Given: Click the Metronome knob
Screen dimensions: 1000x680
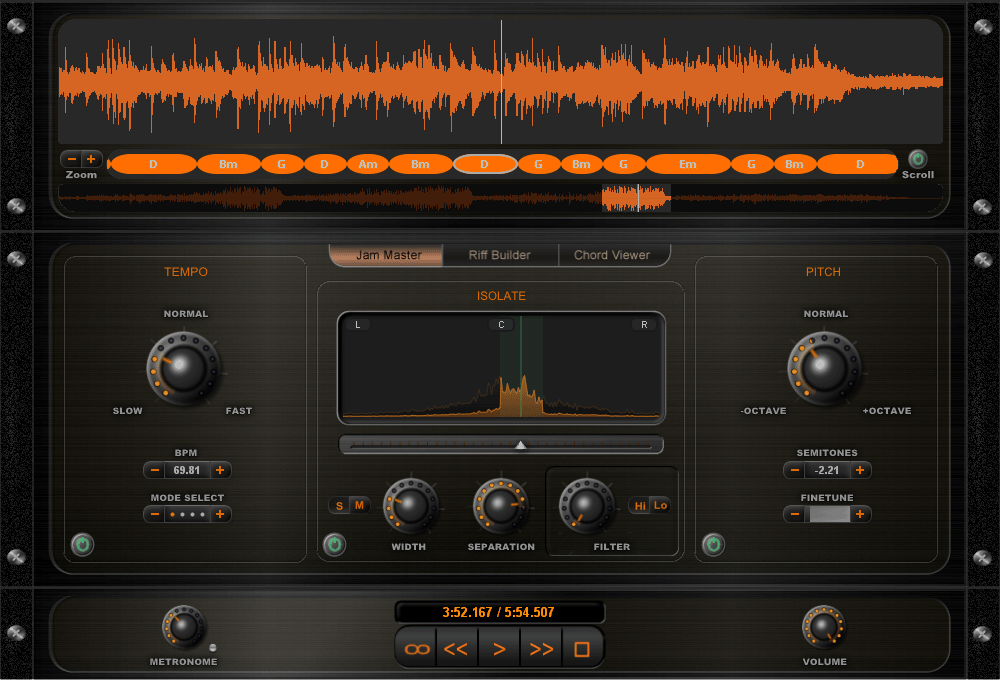Looking at the screenshot, I should 184,626.
